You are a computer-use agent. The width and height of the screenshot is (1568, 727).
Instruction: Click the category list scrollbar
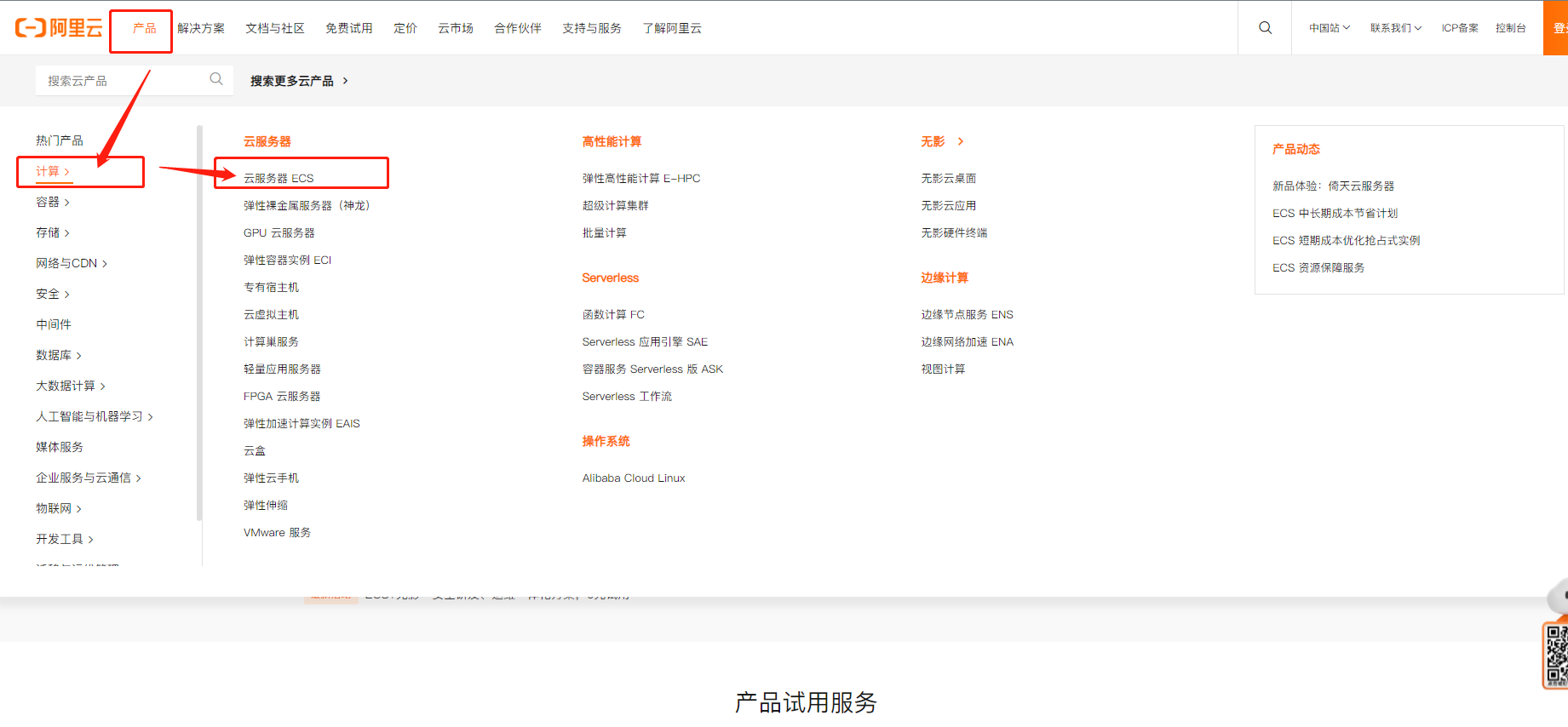pyautogui.click(x=199, y=323)
